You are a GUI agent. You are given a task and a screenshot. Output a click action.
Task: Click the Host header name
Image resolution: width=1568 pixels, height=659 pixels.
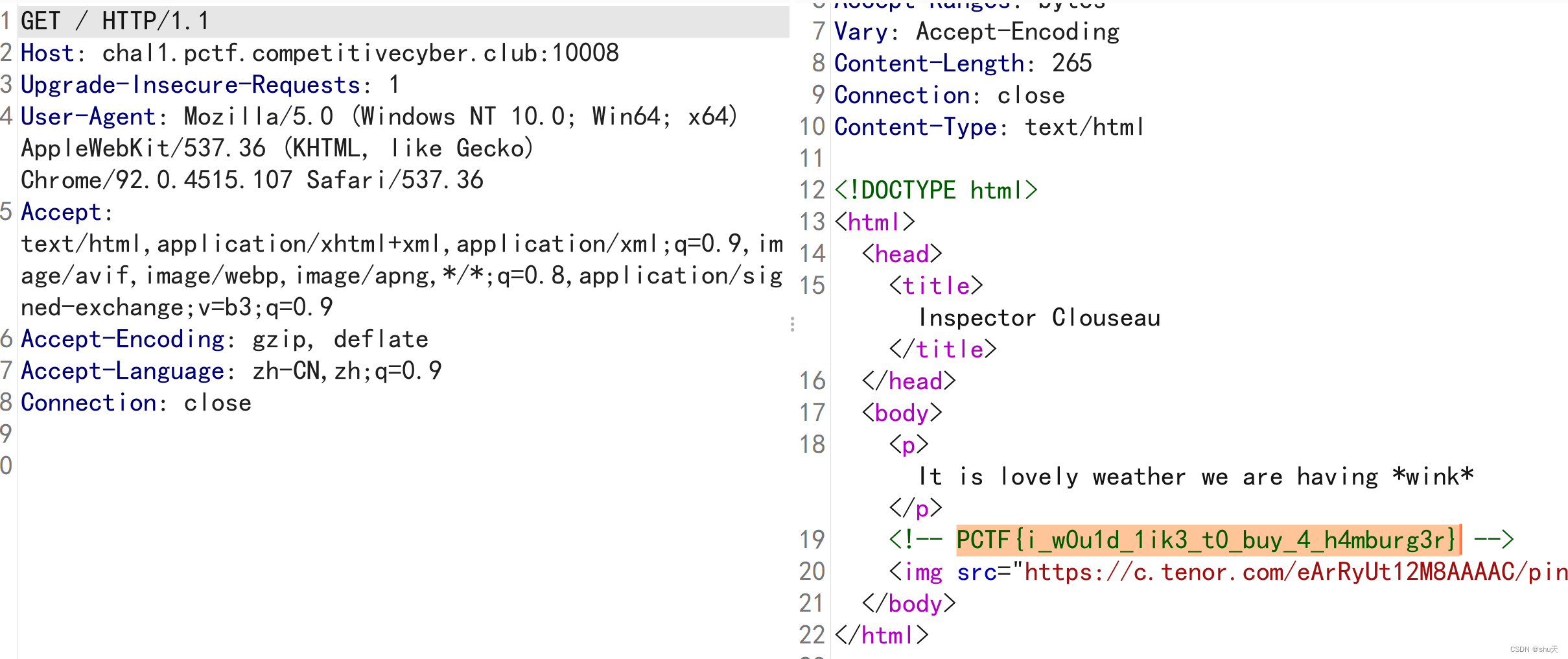pos(47,53)
